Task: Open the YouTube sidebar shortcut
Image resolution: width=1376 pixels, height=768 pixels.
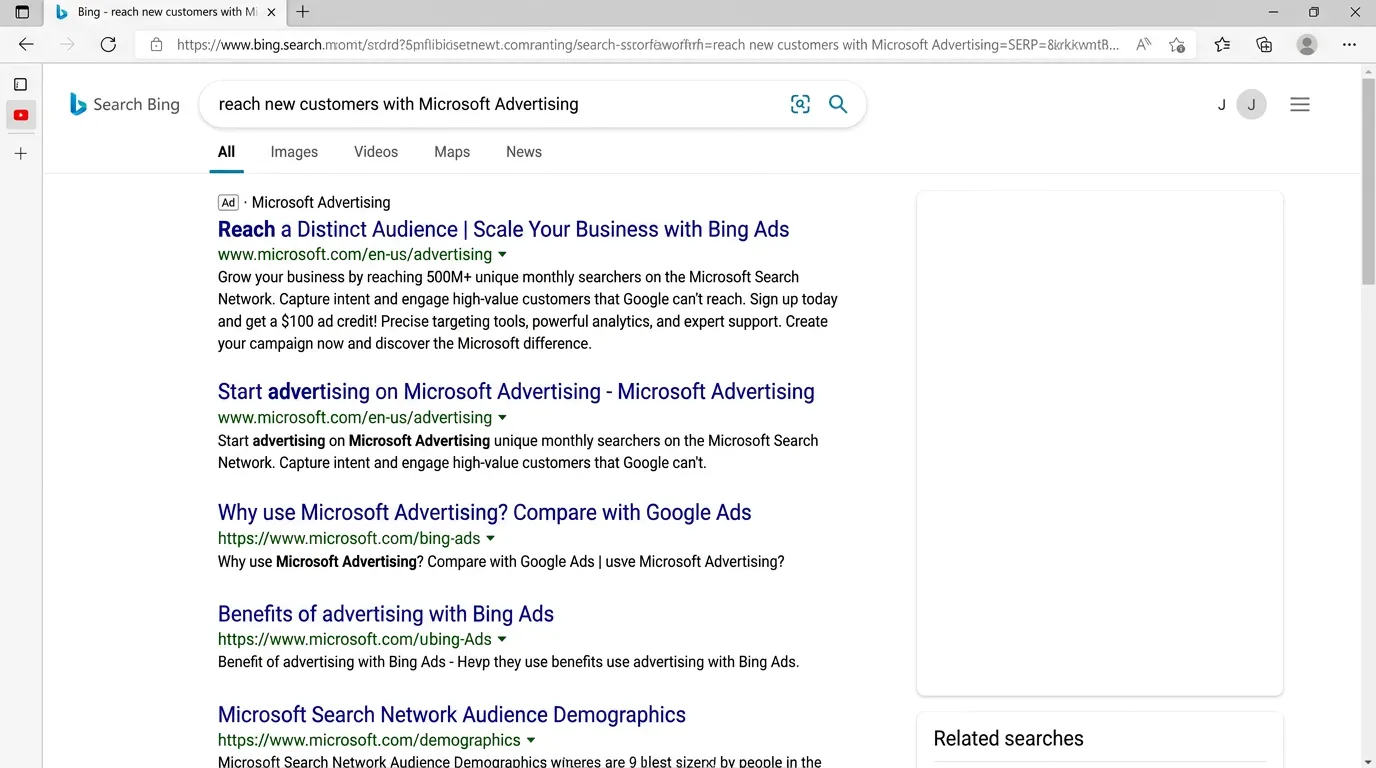Action: tap(21, 115)
